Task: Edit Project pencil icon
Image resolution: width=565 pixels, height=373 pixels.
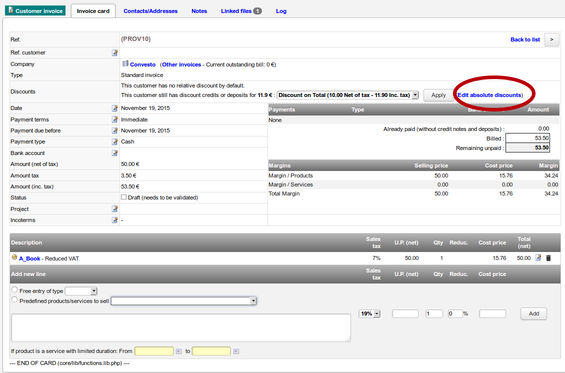Action: click(115, 209)
